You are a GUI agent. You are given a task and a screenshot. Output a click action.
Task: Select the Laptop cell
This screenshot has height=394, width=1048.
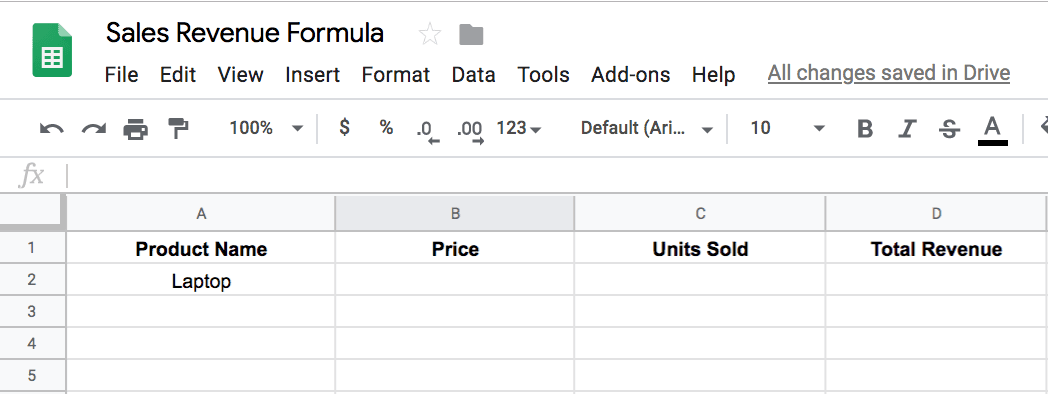click(x=201, y=280)
